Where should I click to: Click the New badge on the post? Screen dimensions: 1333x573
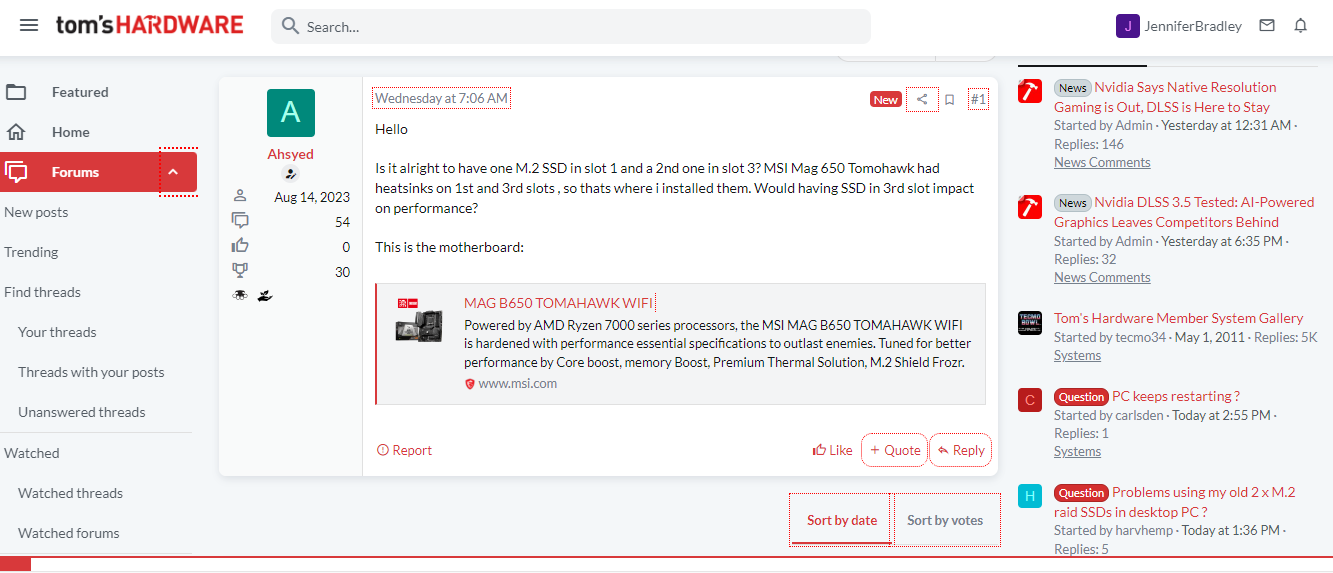(x=886, y=99)
